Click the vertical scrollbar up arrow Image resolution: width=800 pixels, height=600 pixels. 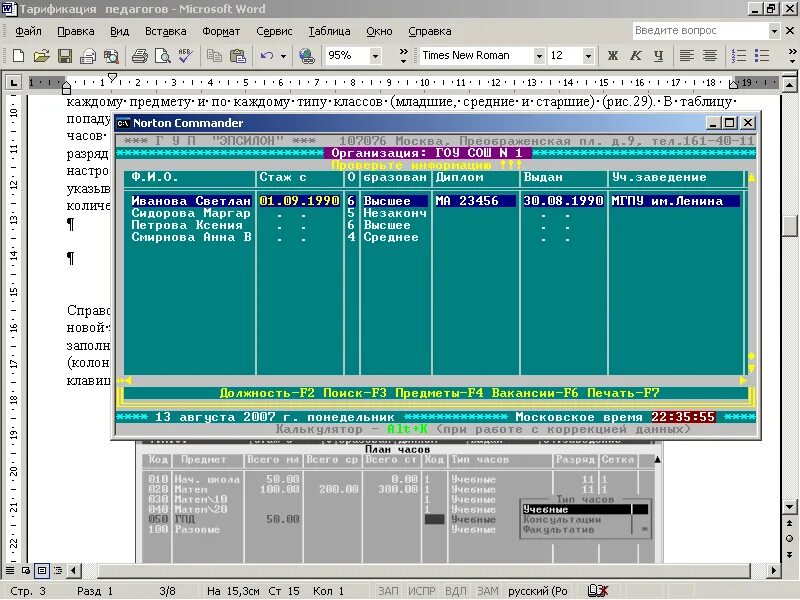click(789, 85)
